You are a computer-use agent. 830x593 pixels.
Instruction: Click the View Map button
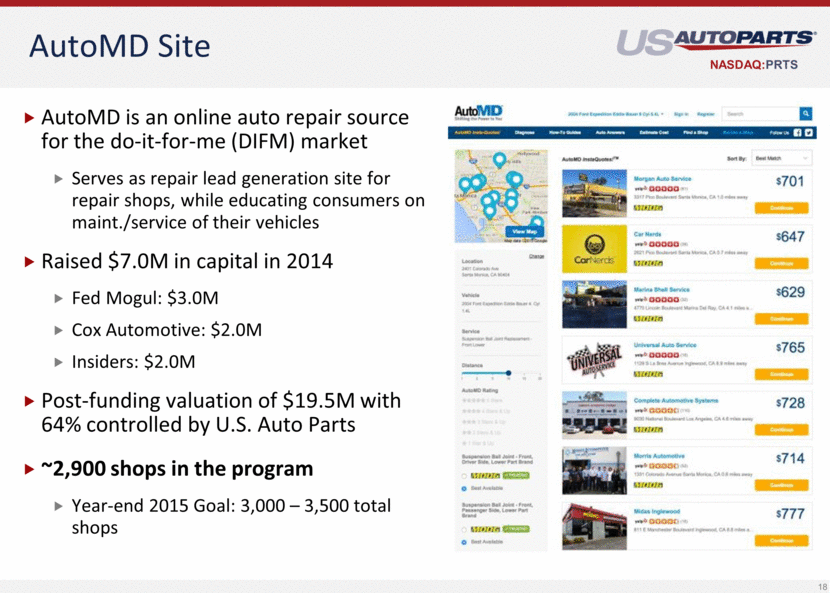coord(525,231)
